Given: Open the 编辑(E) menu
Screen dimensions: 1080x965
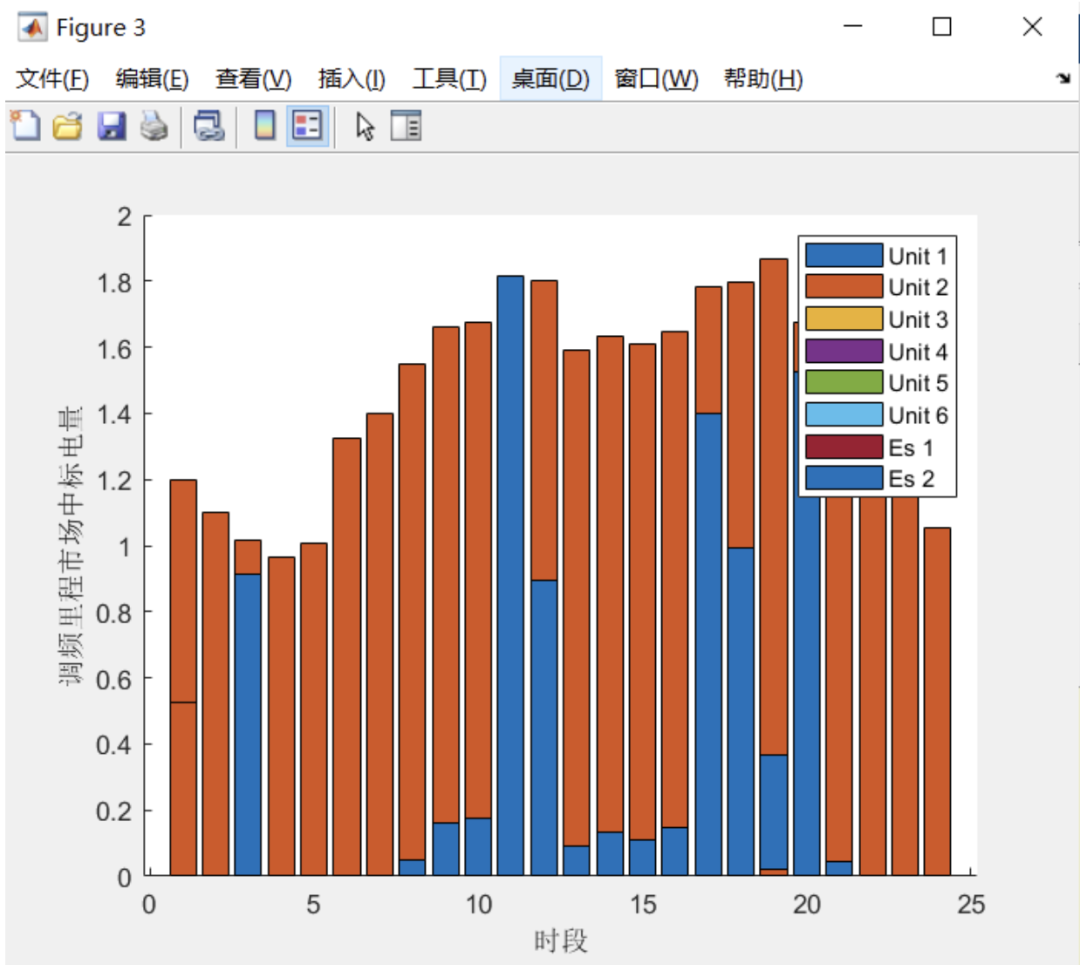Looking at the screenshot, I should [x=152, y=79].
